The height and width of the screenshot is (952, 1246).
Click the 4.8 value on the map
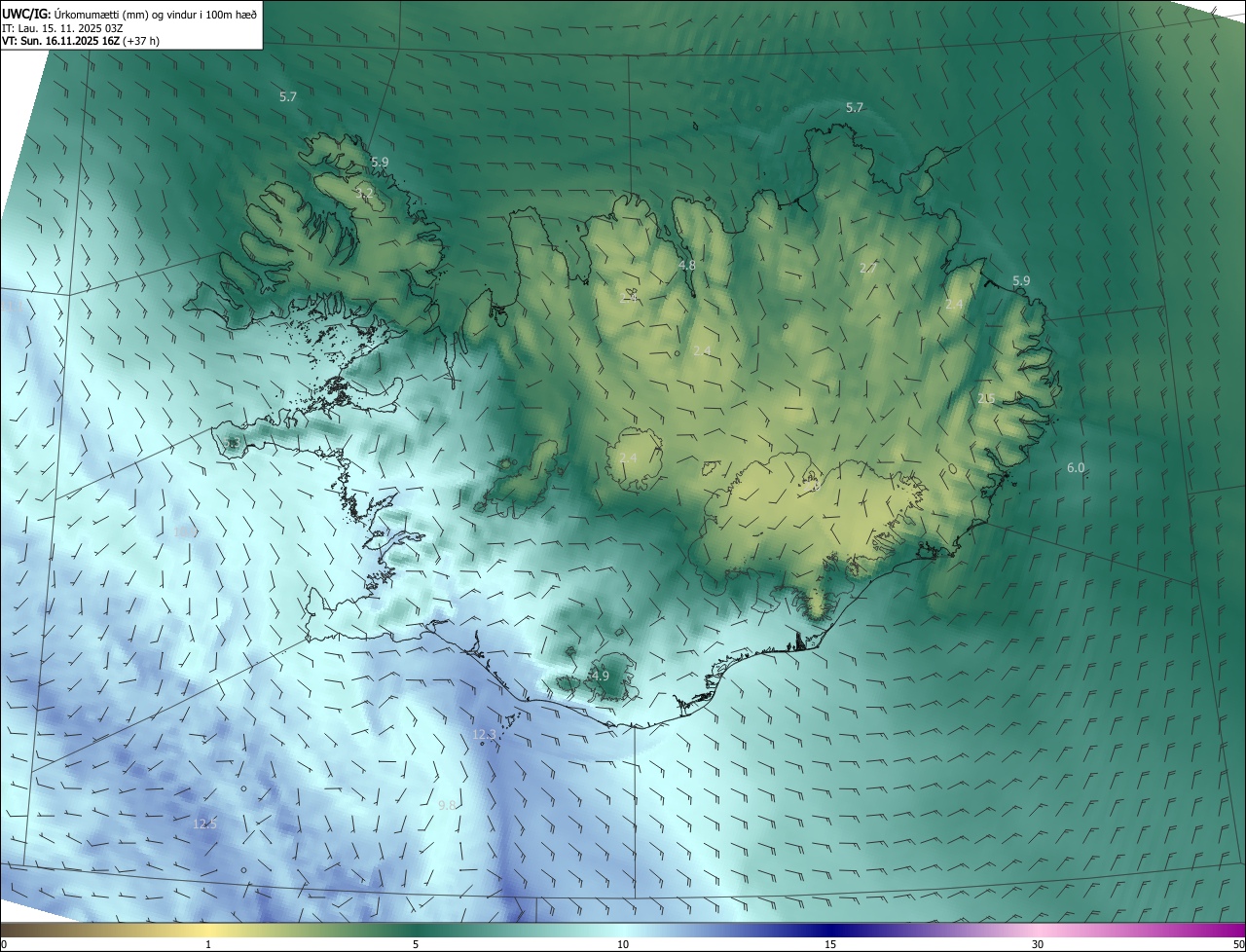pyautogui.click(x=687, y=265)
